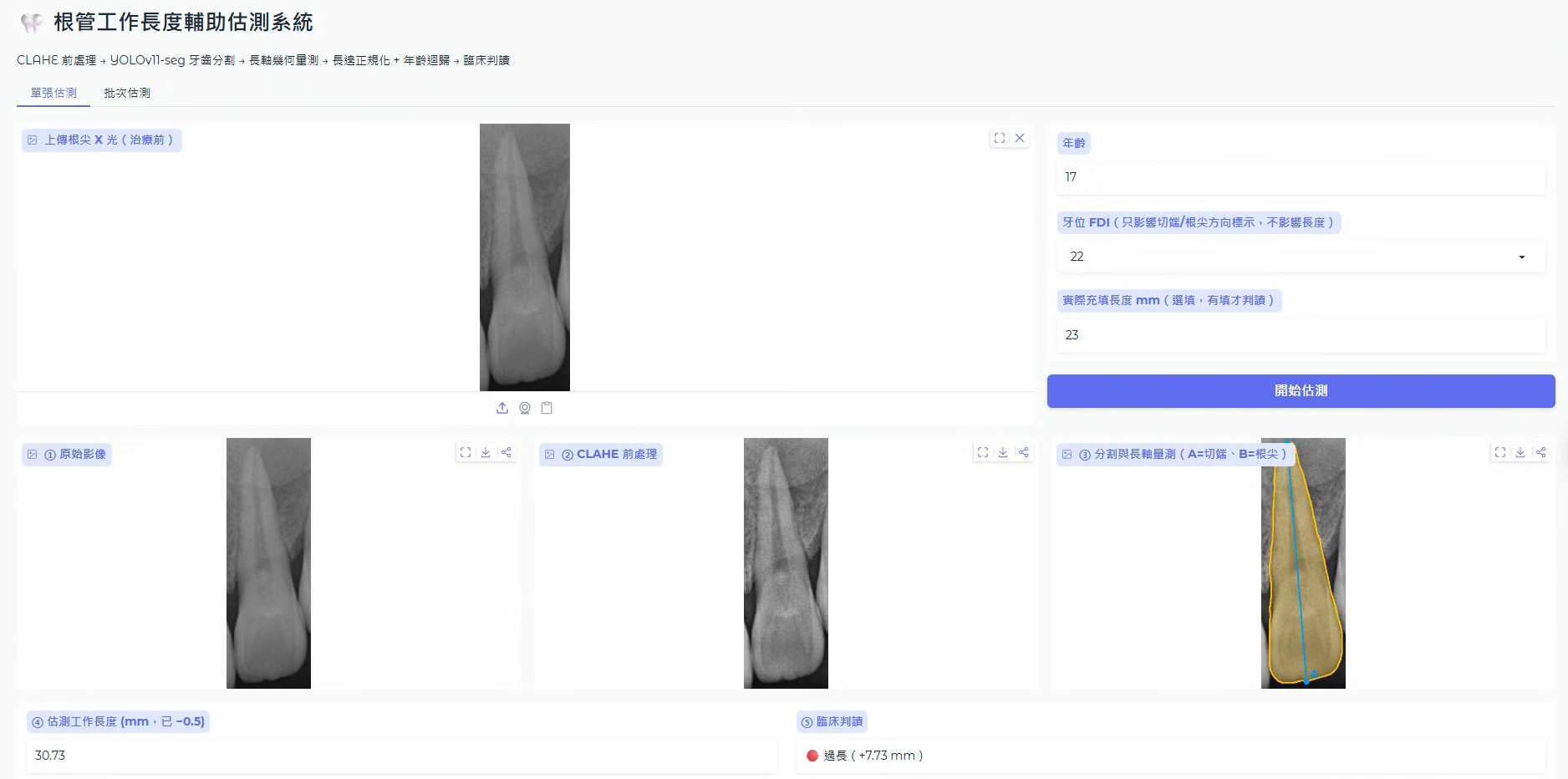Click the CLAHE-processed tooth image
This screenshot has width=1568, height=779.
tap(786, 563)
